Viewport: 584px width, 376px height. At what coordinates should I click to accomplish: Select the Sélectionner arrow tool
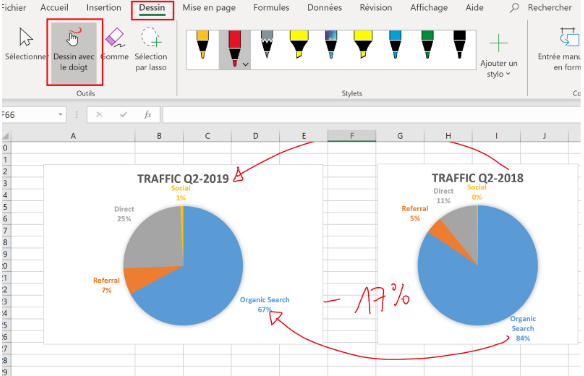click(x=26, y=44)
